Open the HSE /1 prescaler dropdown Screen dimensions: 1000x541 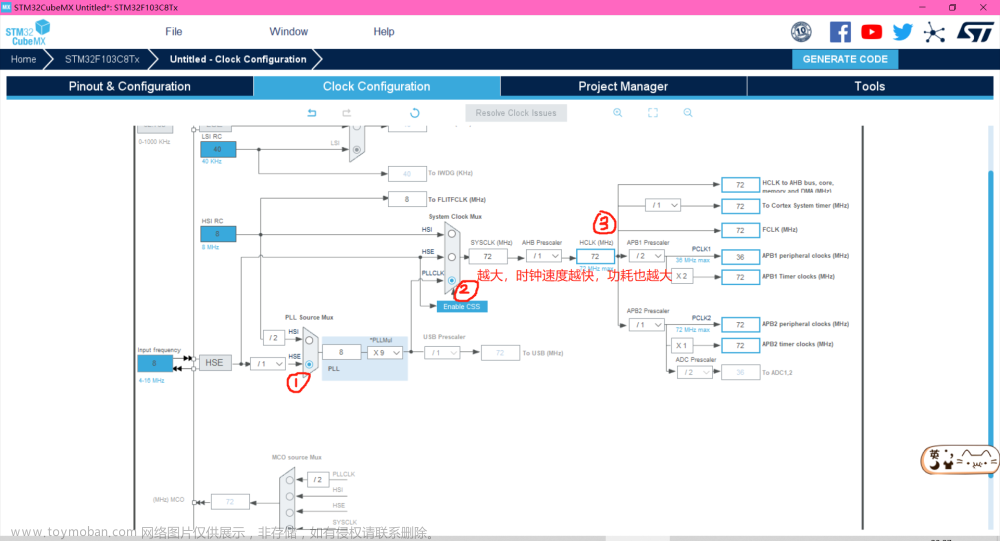click(x=268, y=364)
